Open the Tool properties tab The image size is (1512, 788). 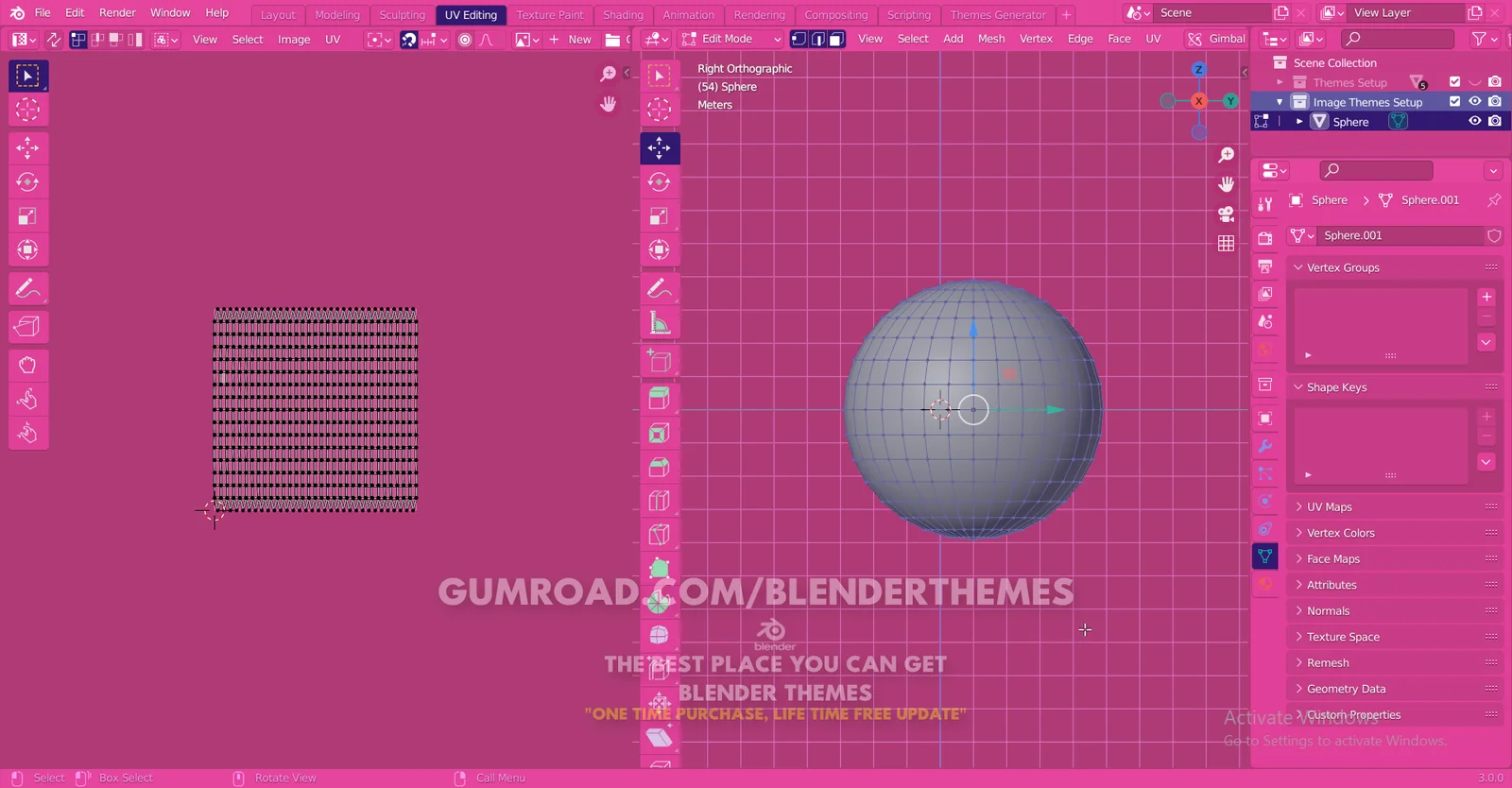coord(1265,203)
